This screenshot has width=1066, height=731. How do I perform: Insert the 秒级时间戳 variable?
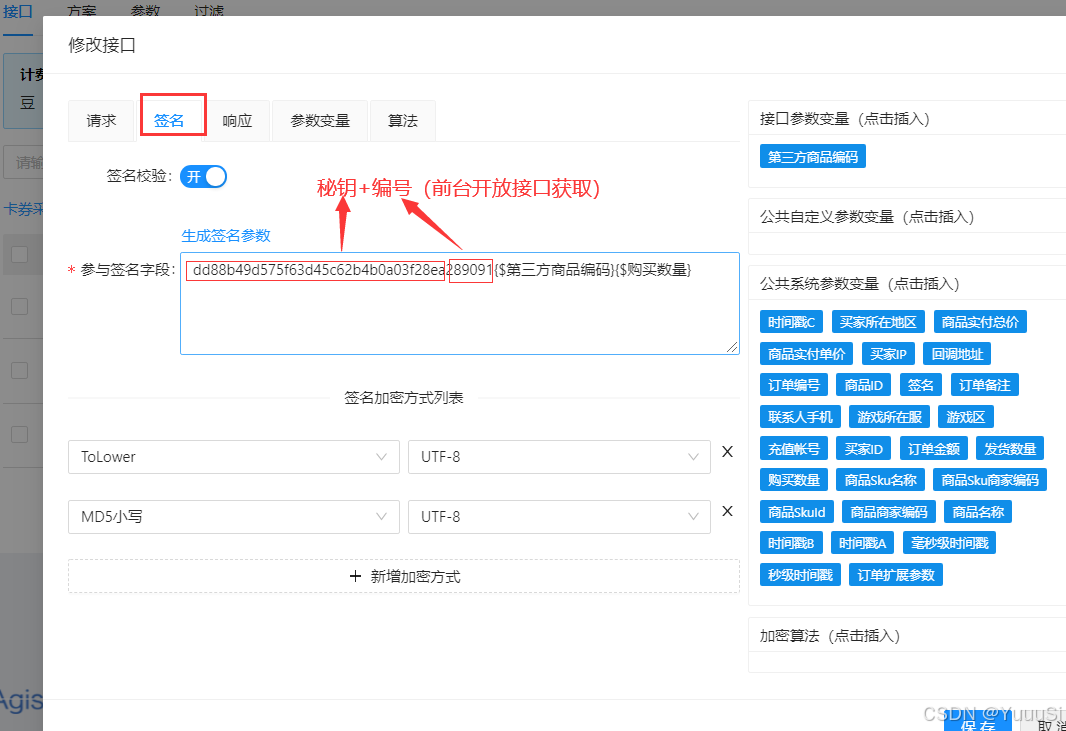[x=800, y=575]
